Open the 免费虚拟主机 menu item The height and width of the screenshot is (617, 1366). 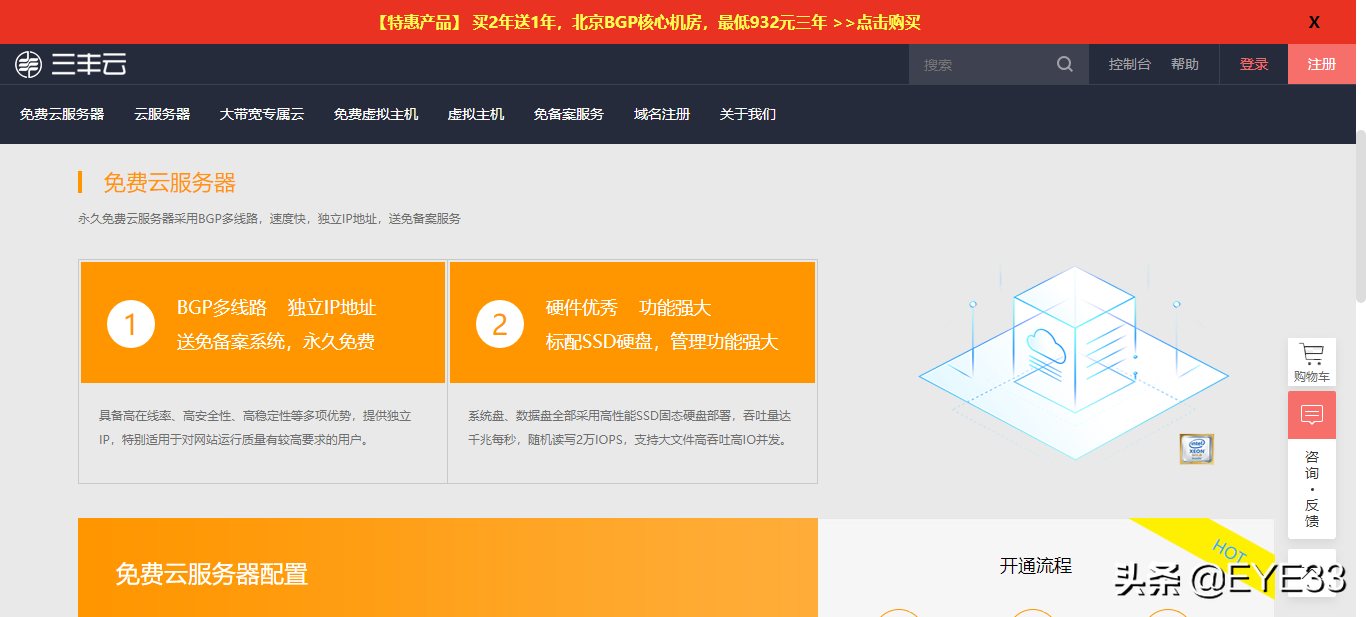click(x=376, y=114)
